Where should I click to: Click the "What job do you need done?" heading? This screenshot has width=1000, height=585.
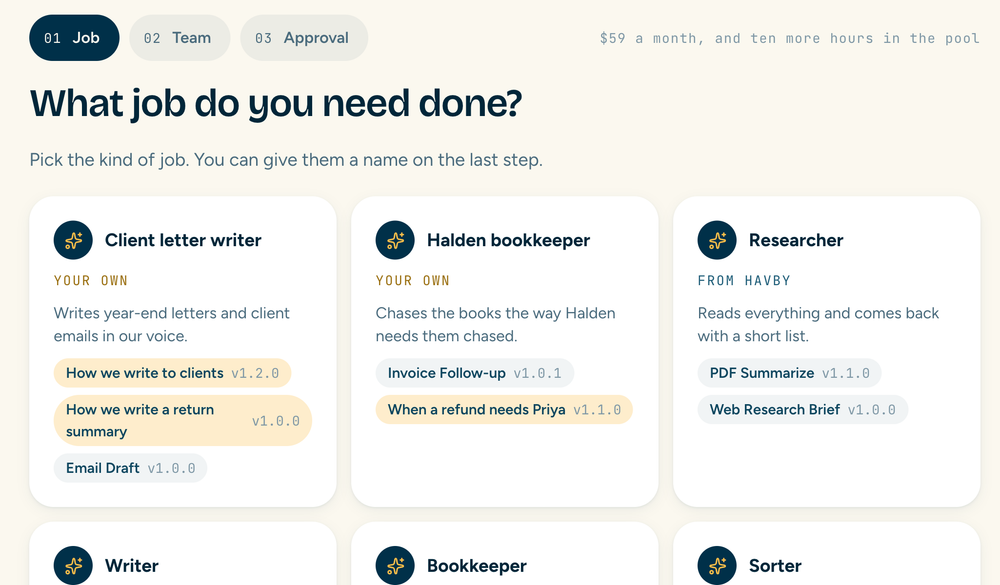[x=276, y=103]
